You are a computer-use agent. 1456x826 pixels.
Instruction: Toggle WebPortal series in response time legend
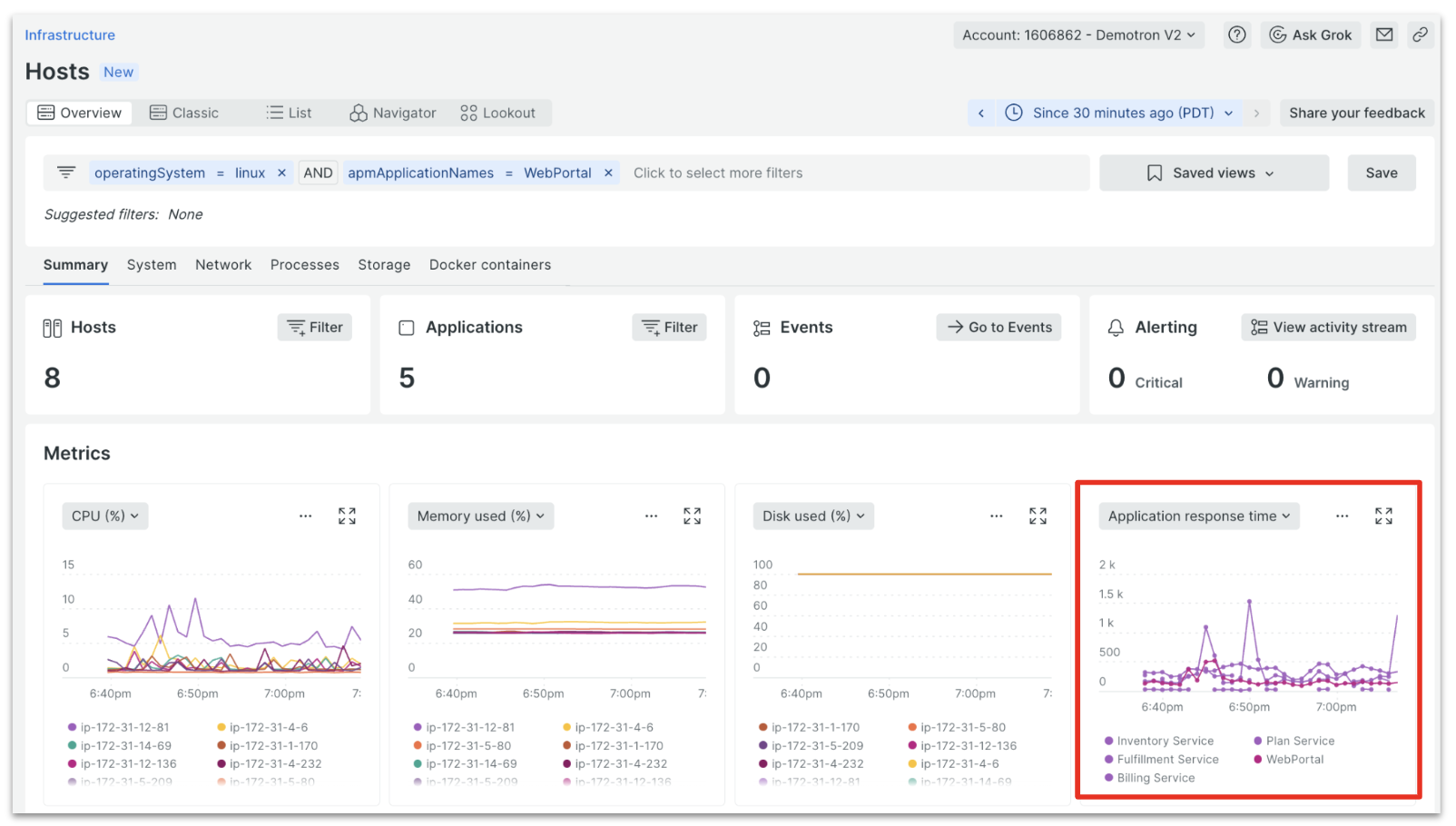pos(1289,759)
